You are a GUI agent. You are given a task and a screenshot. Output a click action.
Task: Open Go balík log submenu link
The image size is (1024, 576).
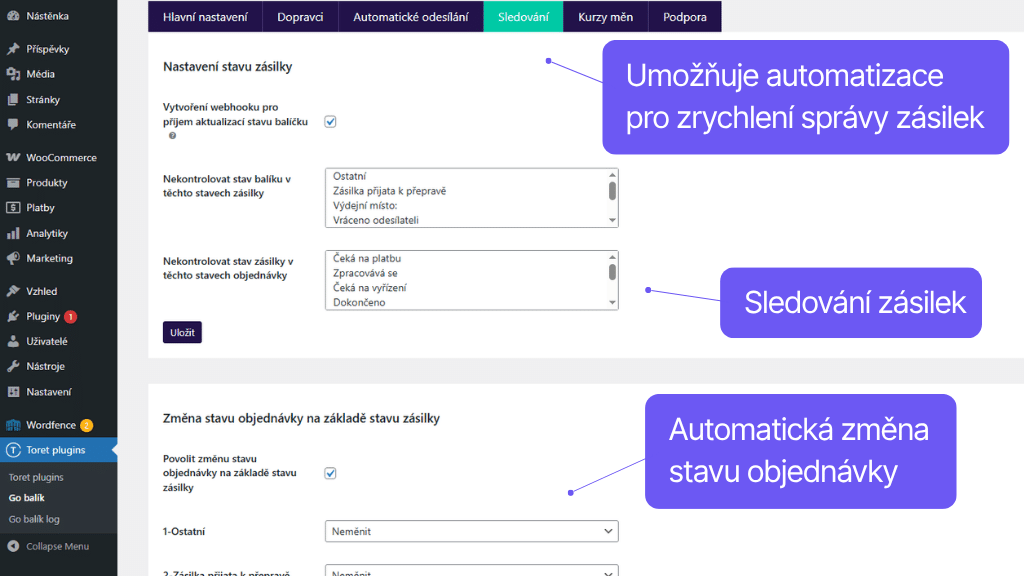pos(34,519)
